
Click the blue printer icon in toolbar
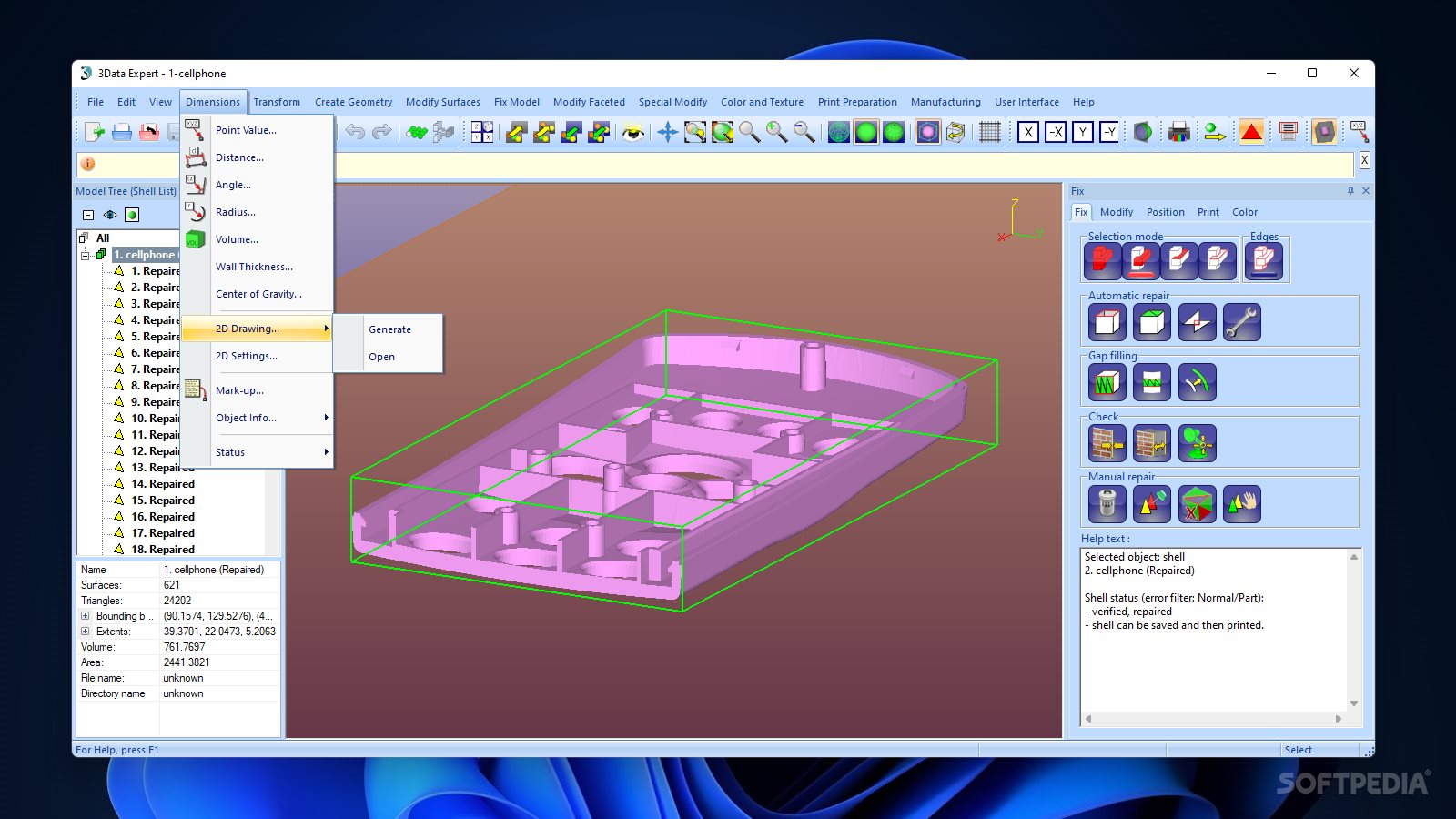122,132
